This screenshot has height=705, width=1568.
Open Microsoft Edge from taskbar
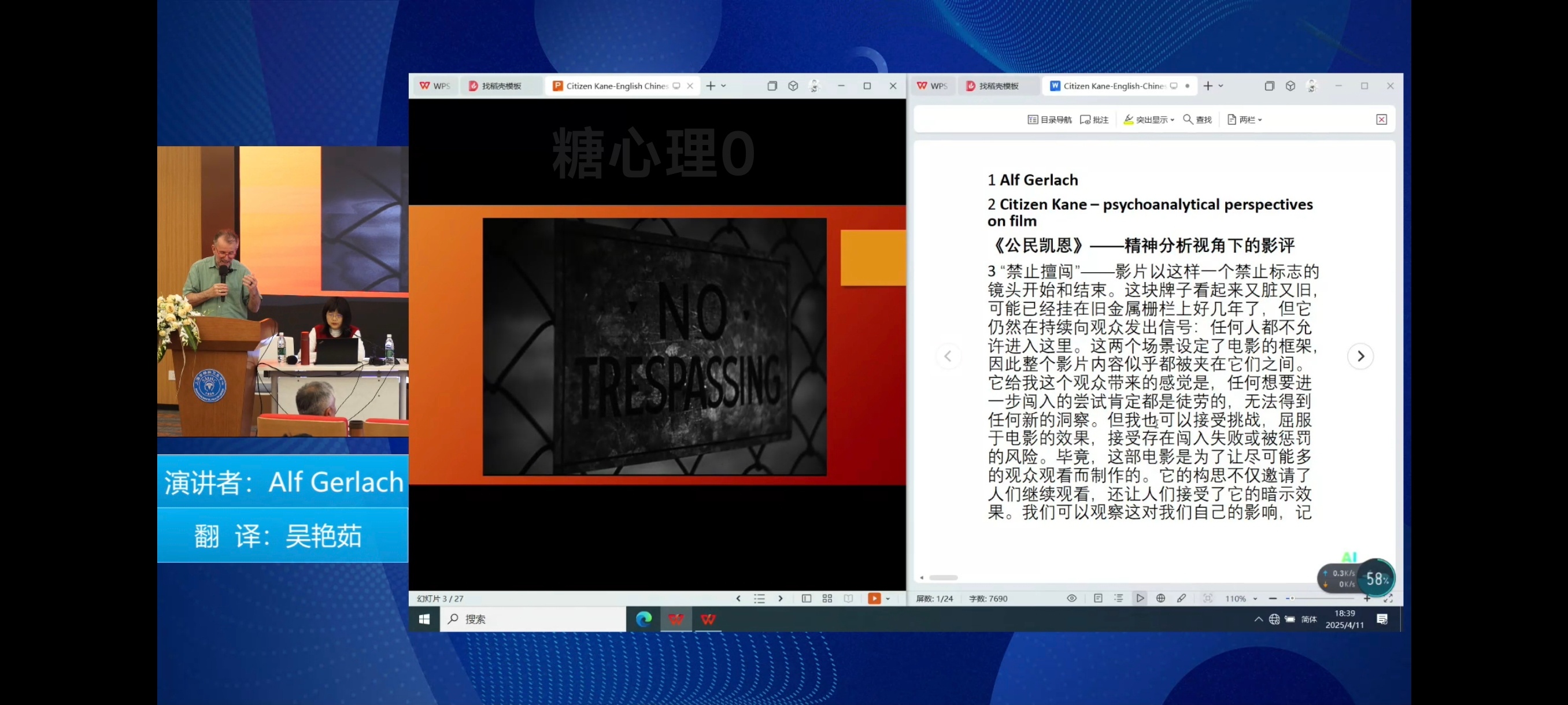pos(644,619)
